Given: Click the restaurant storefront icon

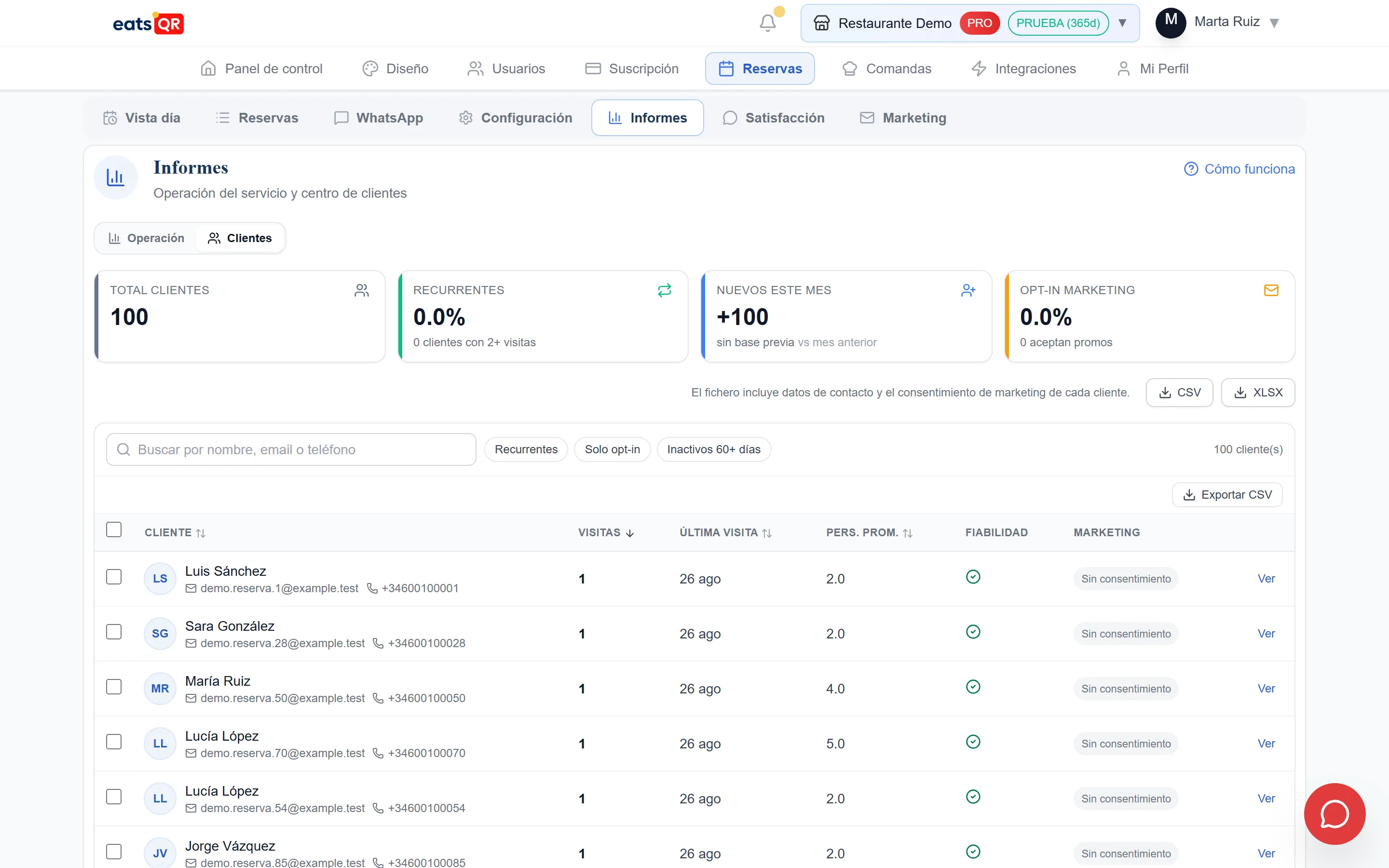Looking at the screenshot, I should pos(821,23).
